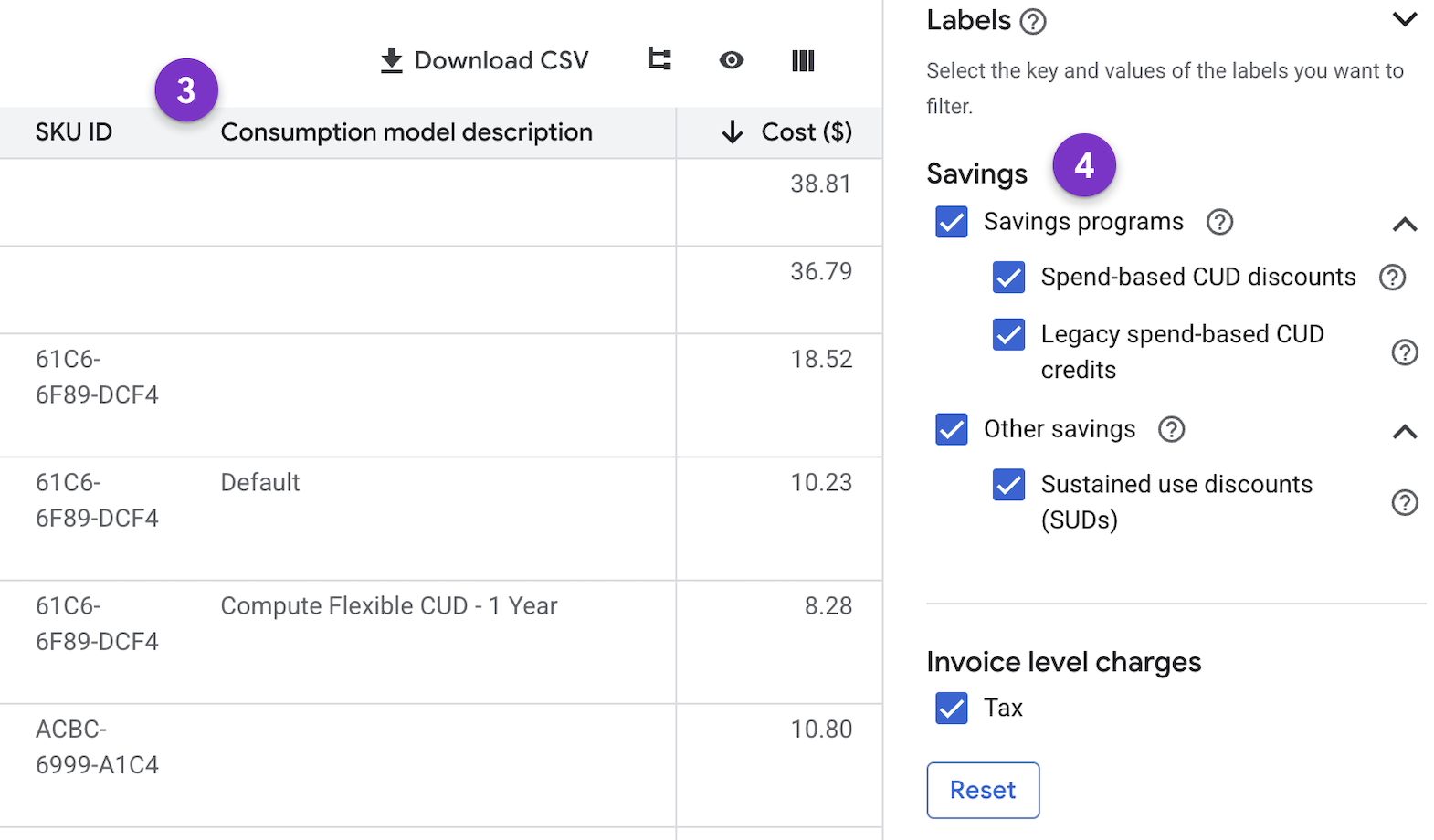Click help icon next to Other savings
This screenshot has width=1434, height=840.
1171,429
